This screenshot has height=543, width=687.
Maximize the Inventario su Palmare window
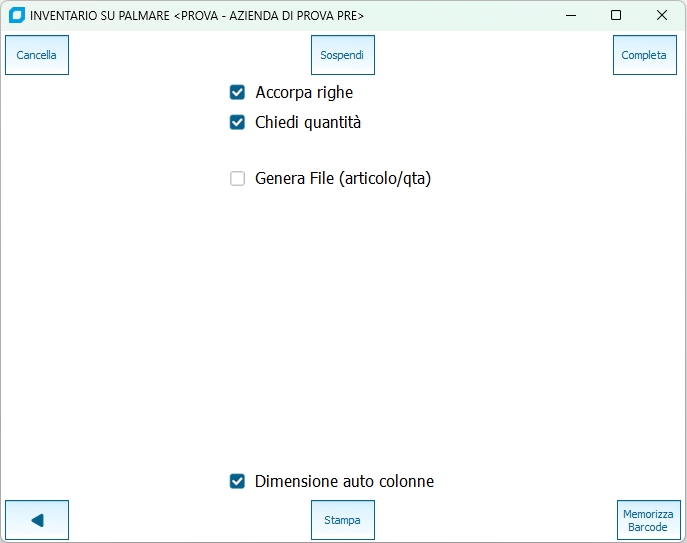point(616,16)
